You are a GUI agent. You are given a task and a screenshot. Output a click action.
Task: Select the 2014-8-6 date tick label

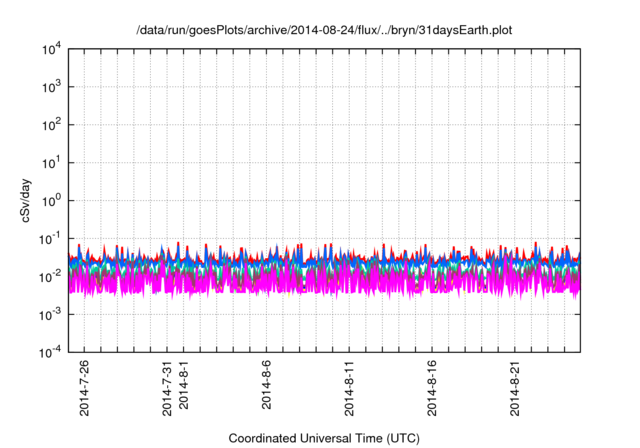267,387
